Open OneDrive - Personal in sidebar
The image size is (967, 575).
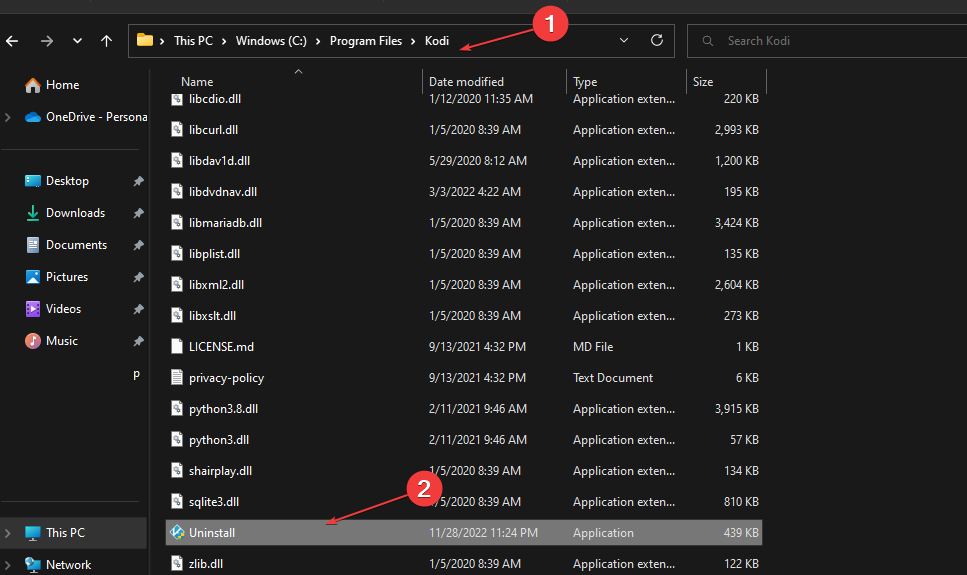coord(86,117)
